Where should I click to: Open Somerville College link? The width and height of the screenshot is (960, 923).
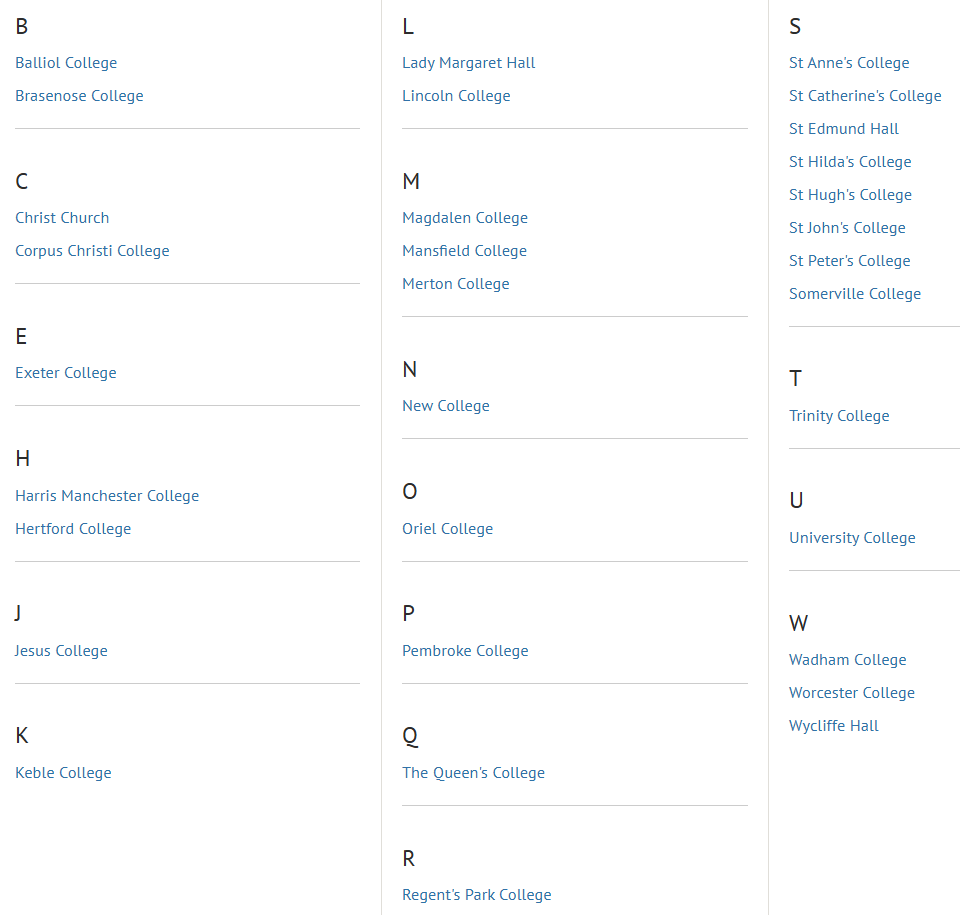click(855, 294)
